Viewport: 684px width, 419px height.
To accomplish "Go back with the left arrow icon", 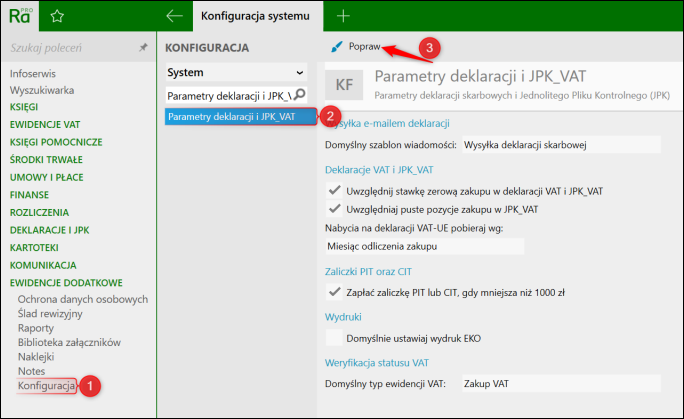I will coord(174,16).
